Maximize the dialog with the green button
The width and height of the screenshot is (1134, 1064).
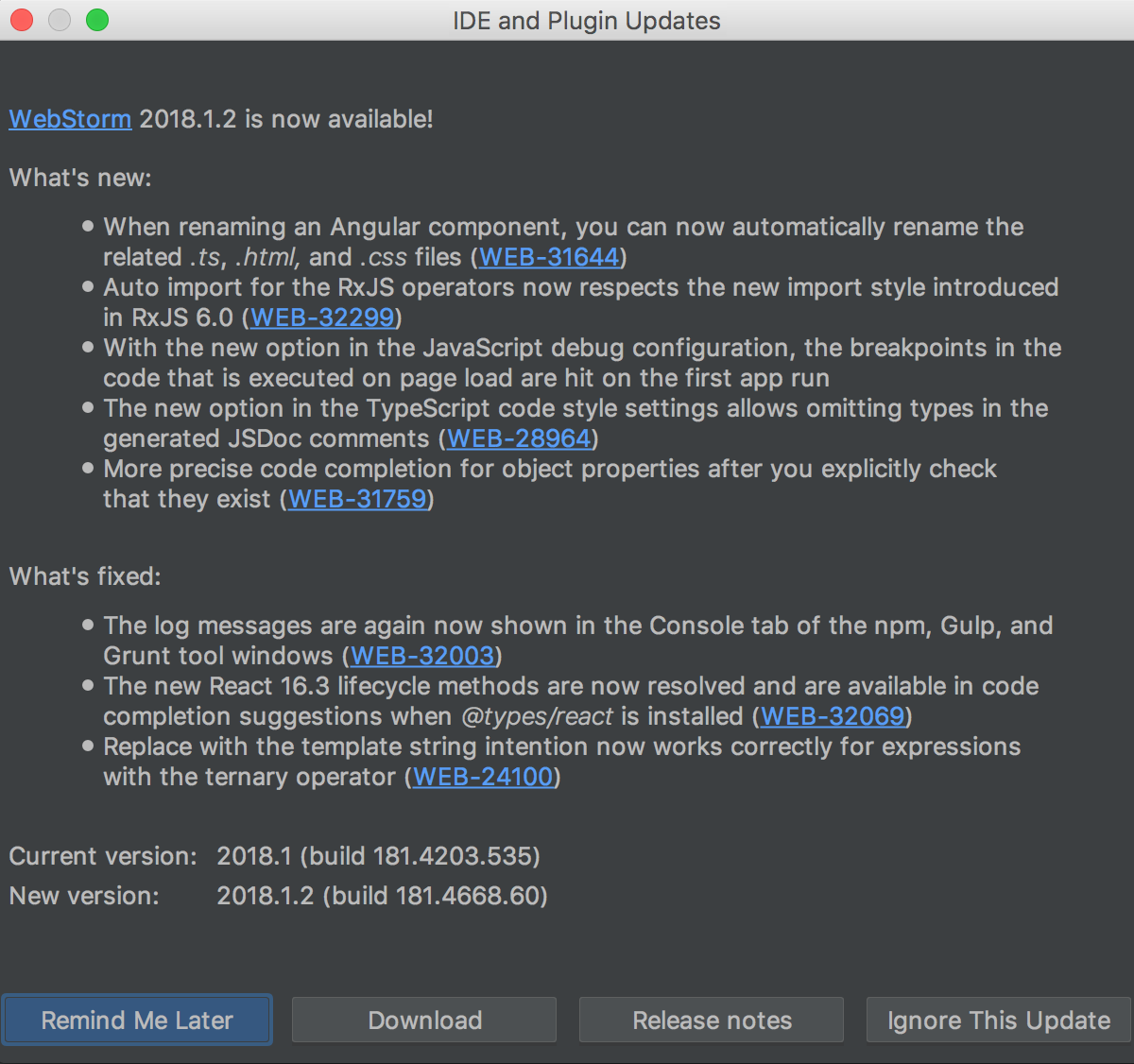(97, 20)
